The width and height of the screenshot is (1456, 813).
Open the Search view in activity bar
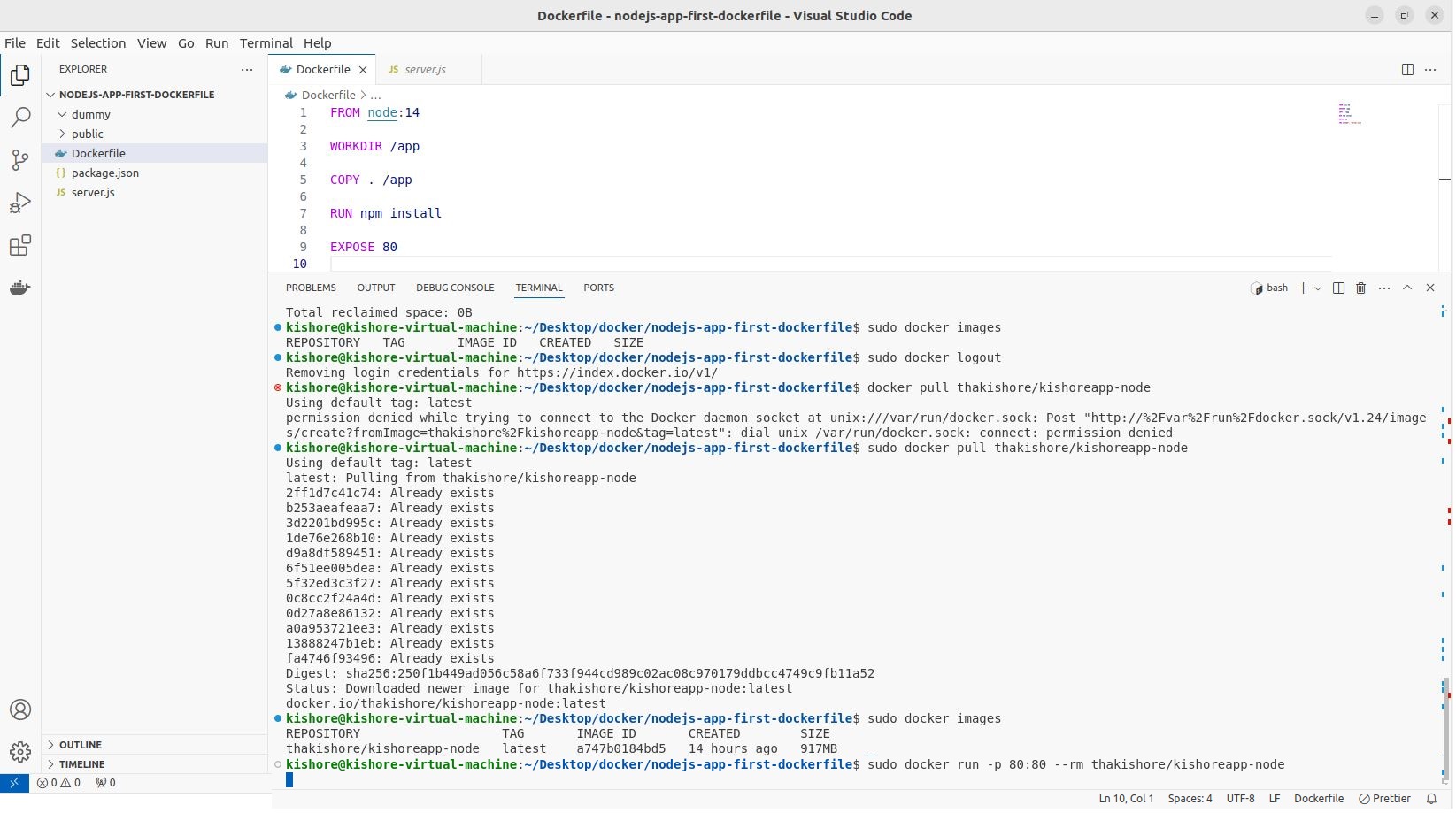pyautogui.click(x=19, y=118)
